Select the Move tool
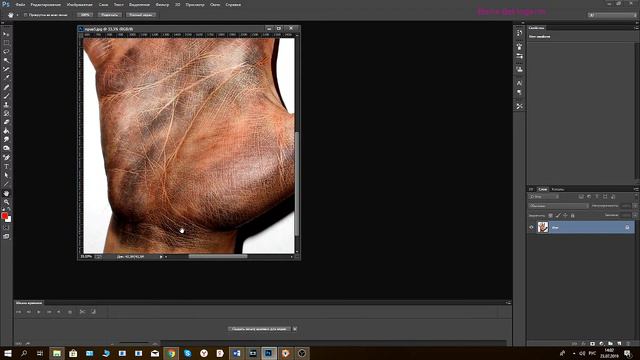 [6, 34]
